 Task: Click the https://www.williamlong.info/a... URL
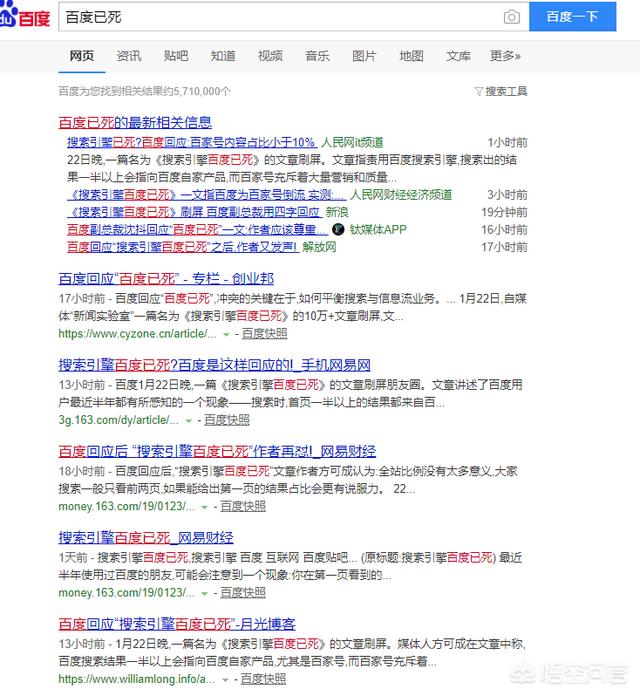click(x=137, y=679)
